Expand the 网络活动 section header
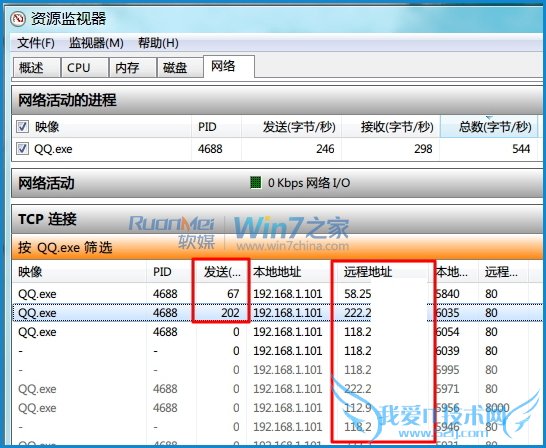The width and height of the screenshot is (546, 448). click(277, 183)
